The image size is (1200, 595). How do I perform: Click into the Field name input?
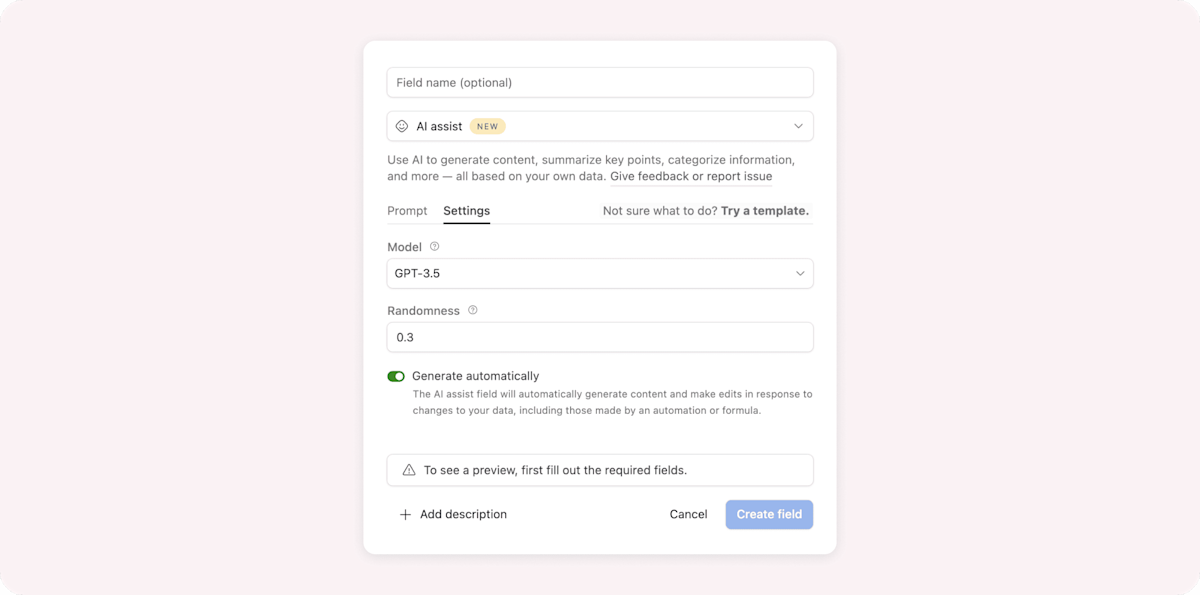pyautogui.click(x=600, y=82)
